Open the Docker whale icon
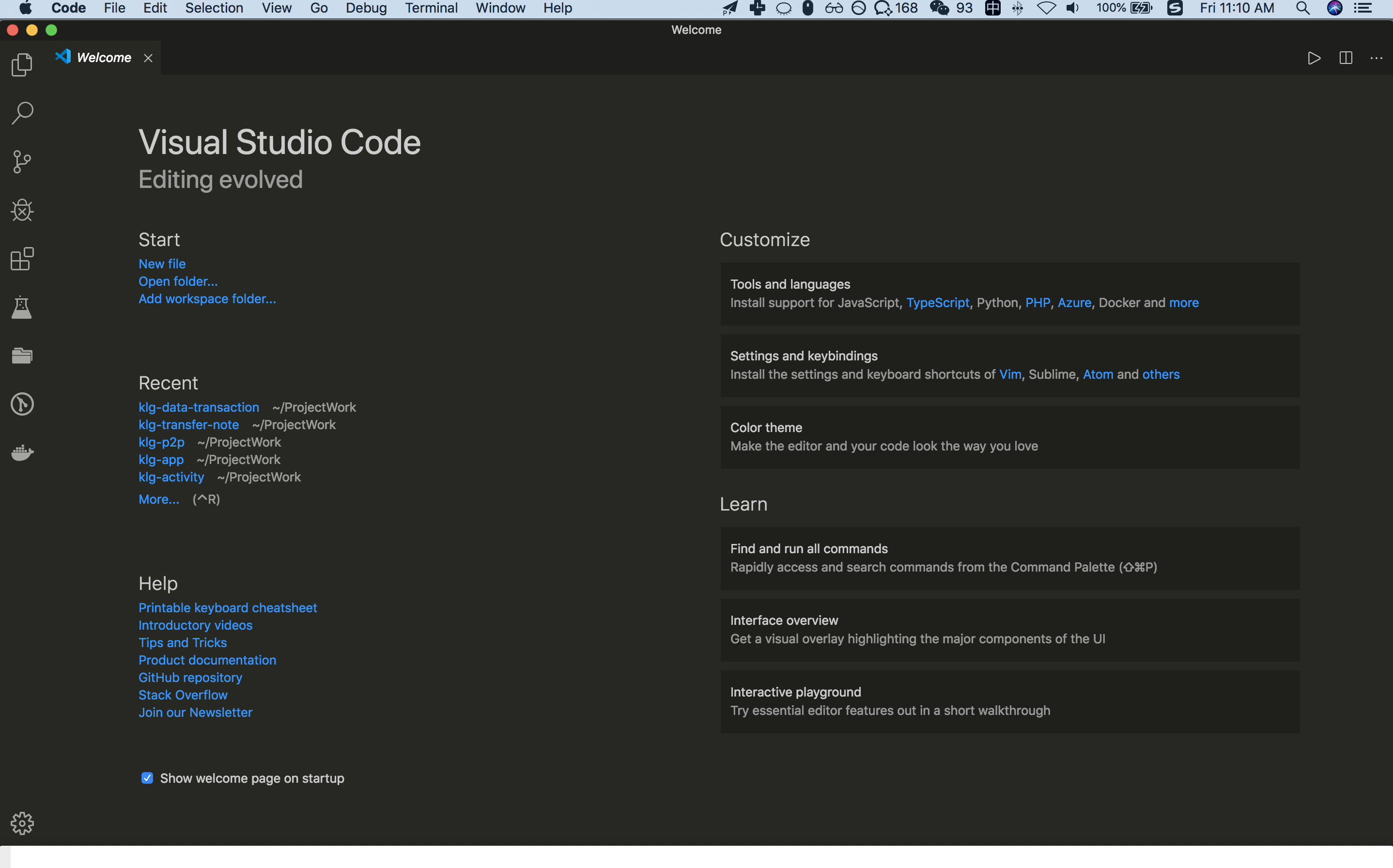The height and width of the screenshot is (868, 1393). (22, 453)
